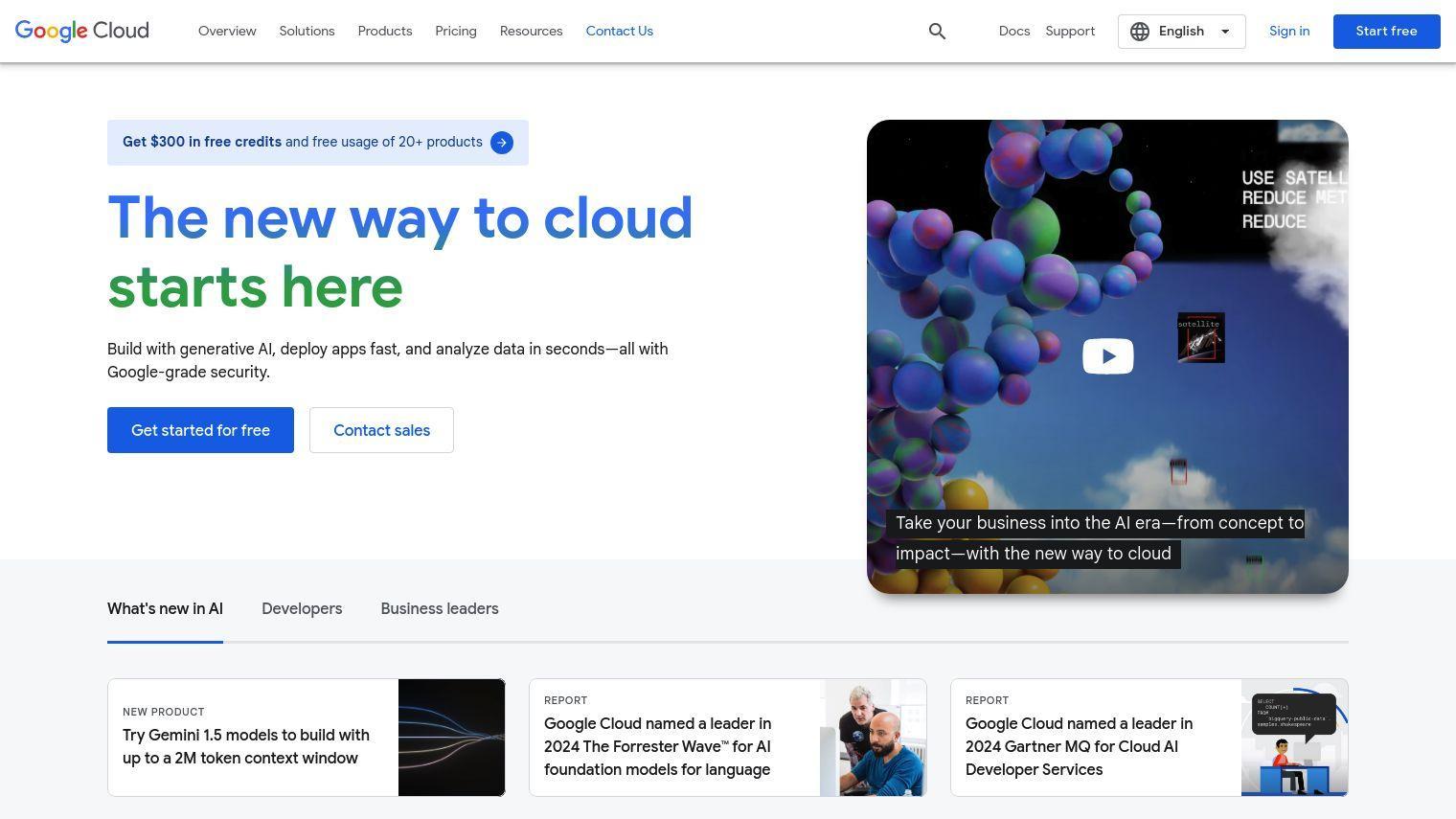
Task: Open the Forrester Wave report card
Action: click(728, 738)
